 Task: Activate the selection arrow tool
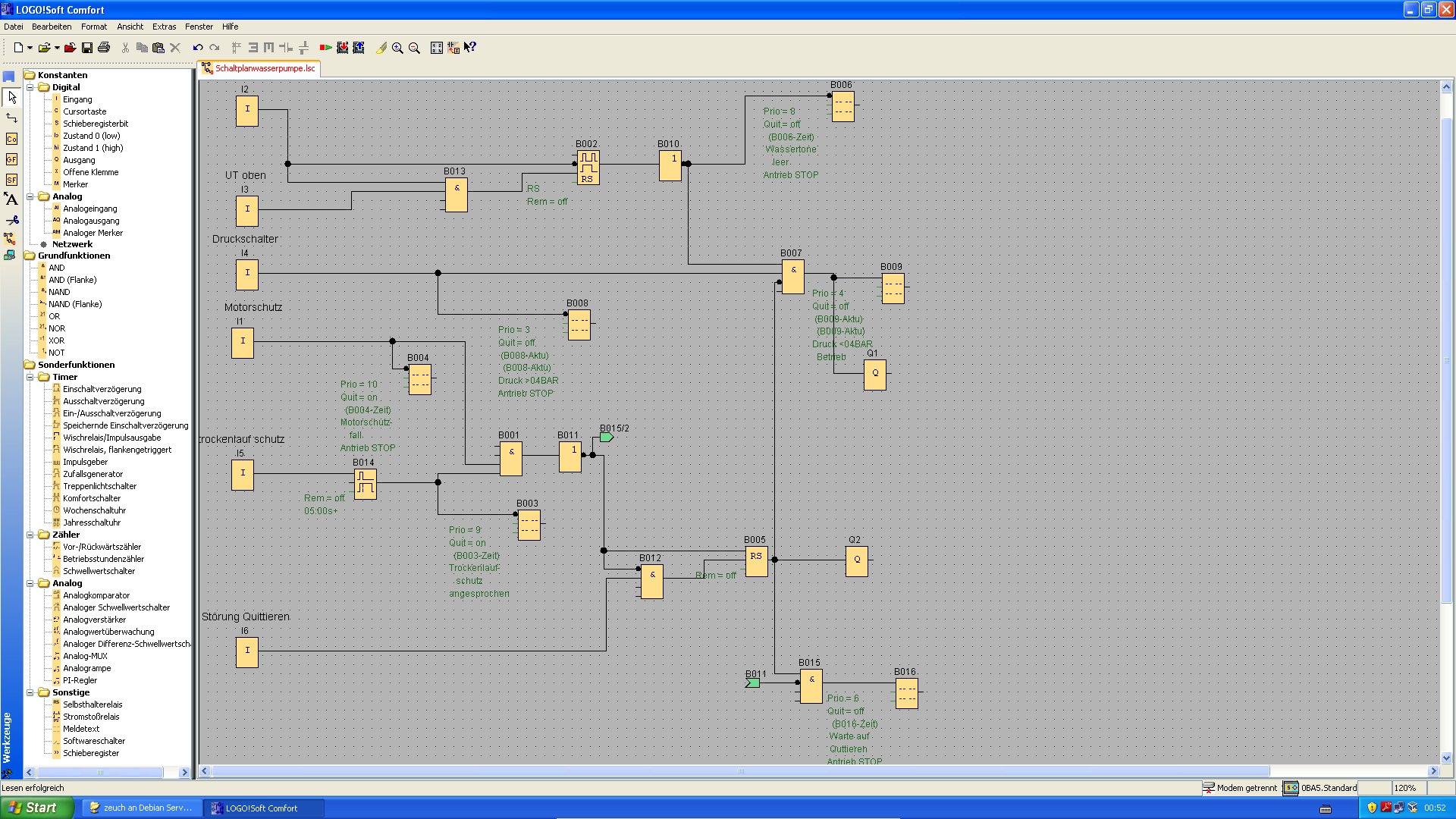11,97
